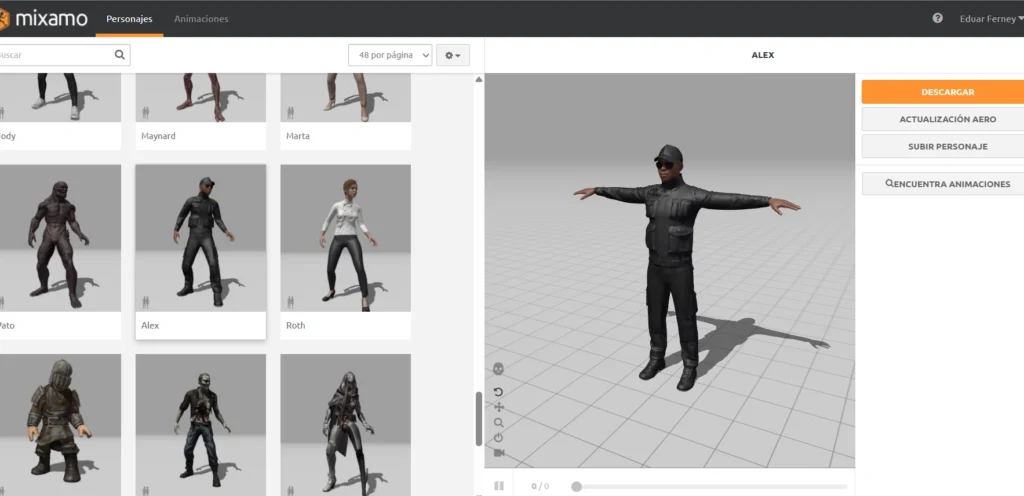Expand the '48 por página' dropdown
This screenshot has width=1024, height=496.
click(390, 55)
